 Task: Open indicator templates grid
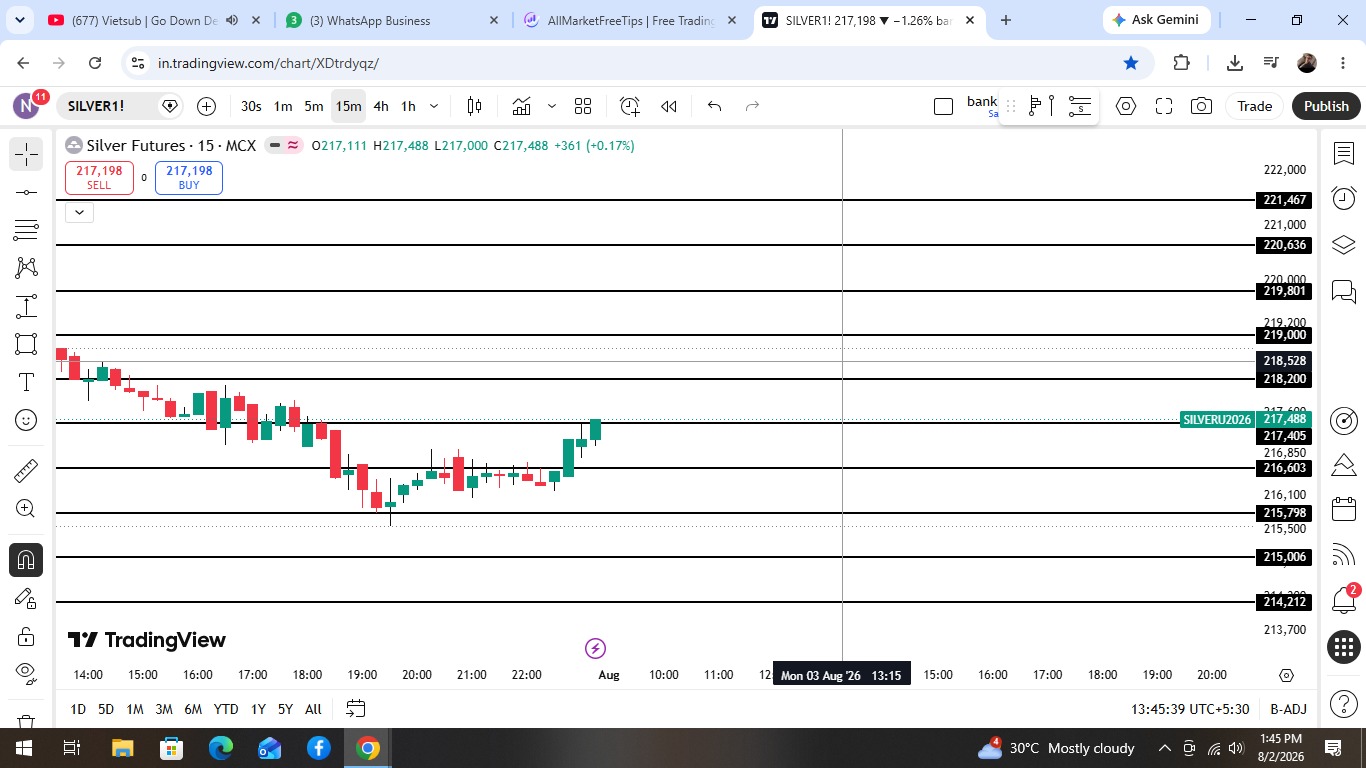click(x=583, y=106)
